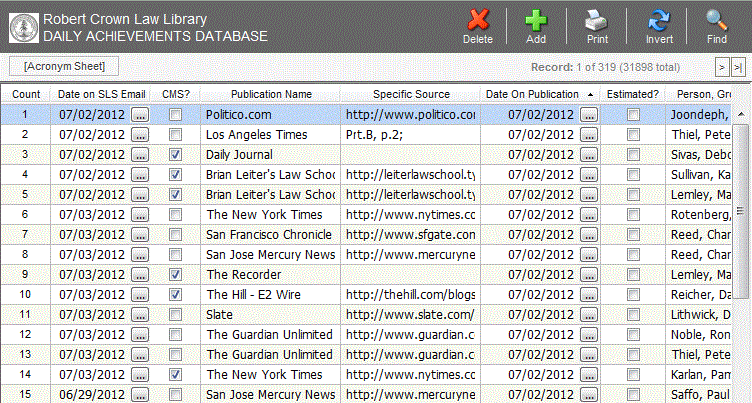Screen dimensions: 752x403
Task: Sort by Specific Source column header
Action: pyautogui.click(x=411, y=94)
